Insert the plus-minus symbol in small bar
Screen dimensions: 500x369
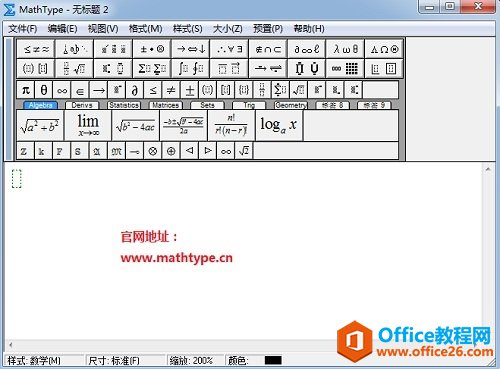pyautogui.click(x=189, y=90)
